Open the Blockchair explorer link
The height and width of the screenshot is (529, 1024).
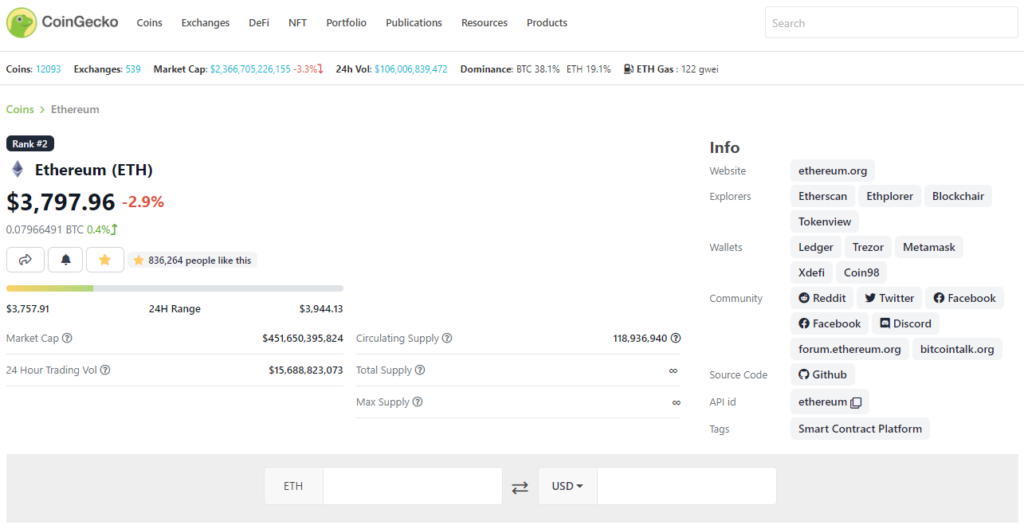click(958, 196)
